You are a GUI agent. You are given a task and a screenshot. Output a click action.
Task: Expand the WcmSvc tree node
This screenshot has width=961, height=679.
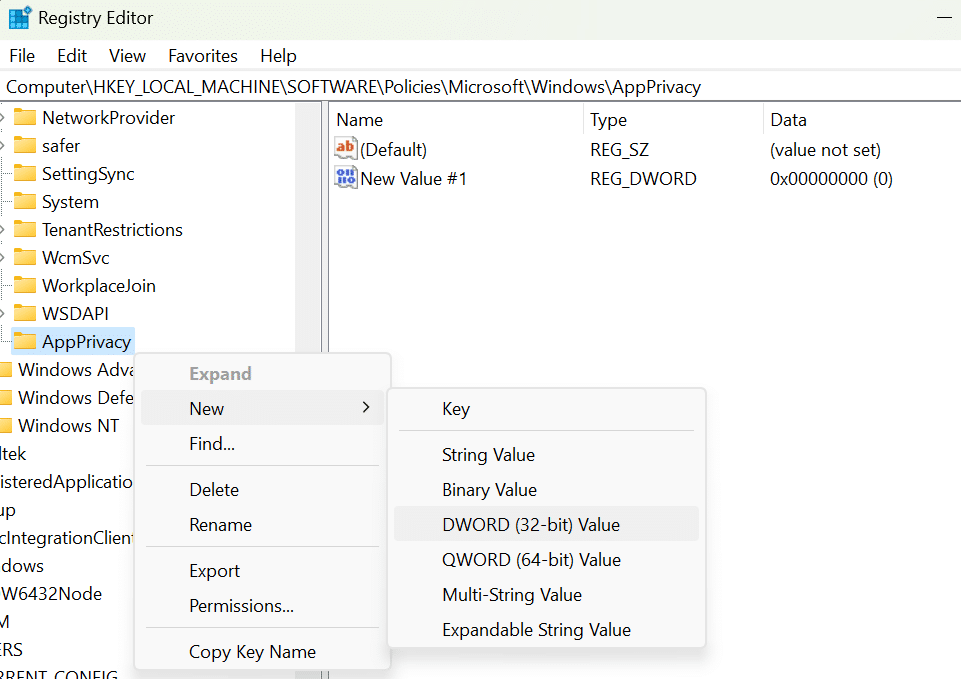(x=2, y=257)
